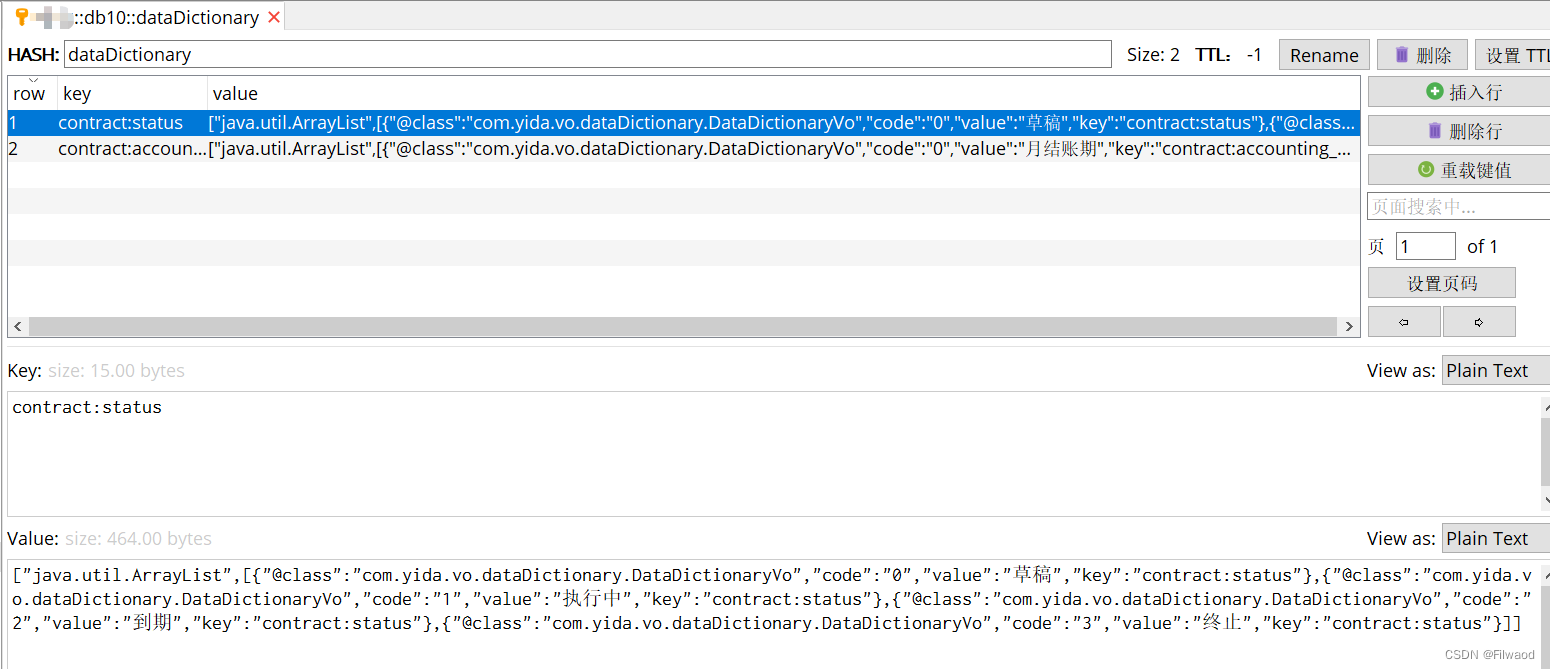Image resolution: width=1550 pixels, height=669 pixels.
Task: Select the db10::dataDictionary tab
Action: tap(146, 17)
